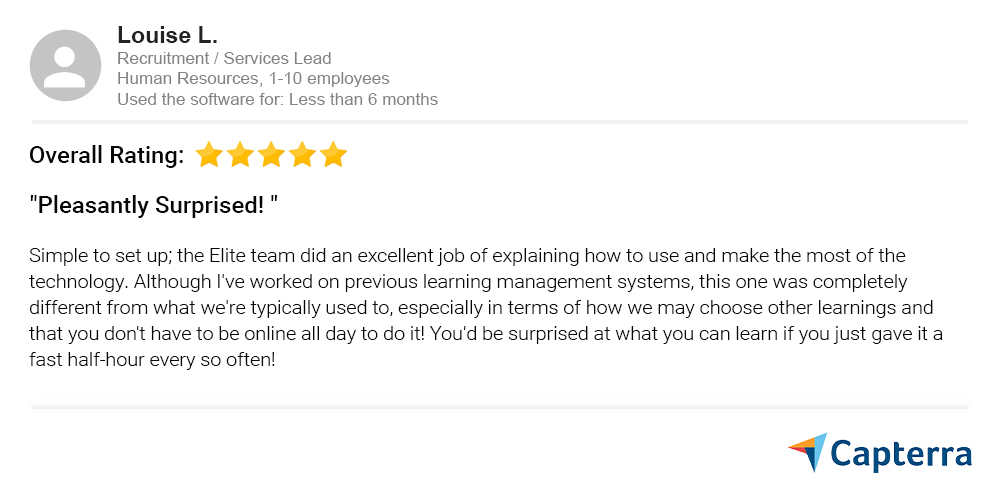Click the review line starting 'different from what'
This screenshot has height=495, width=1000.
(x=481, y=307)
